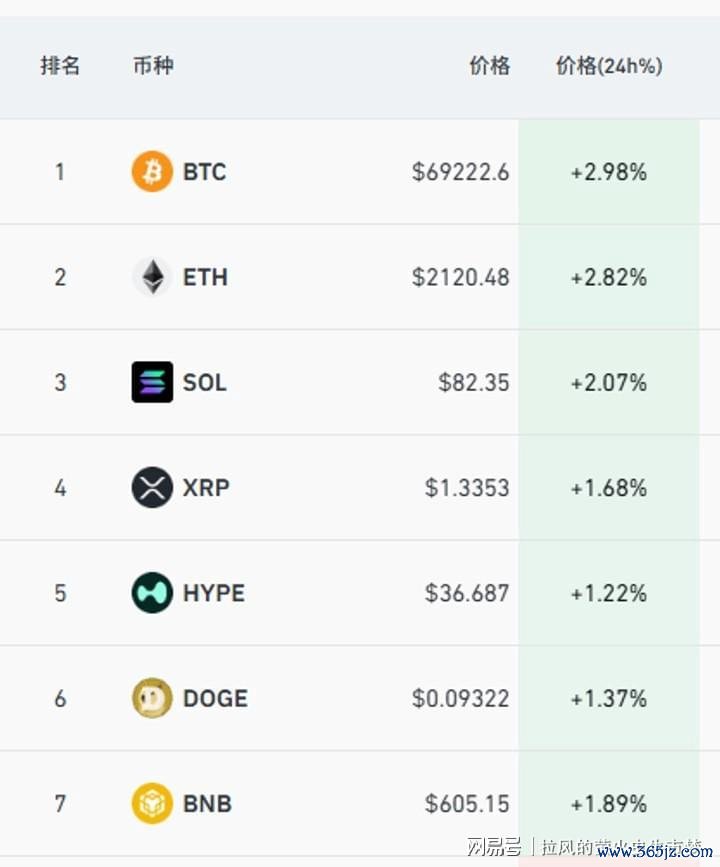
Task: Click the BTC +2.98% change cell
Action: click(609, 172)
